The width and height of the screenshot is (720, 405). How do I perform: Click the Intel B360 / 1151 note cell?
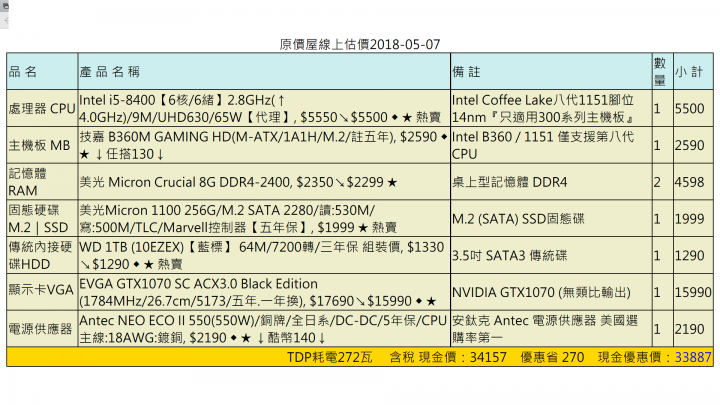[x=551, y=145]
